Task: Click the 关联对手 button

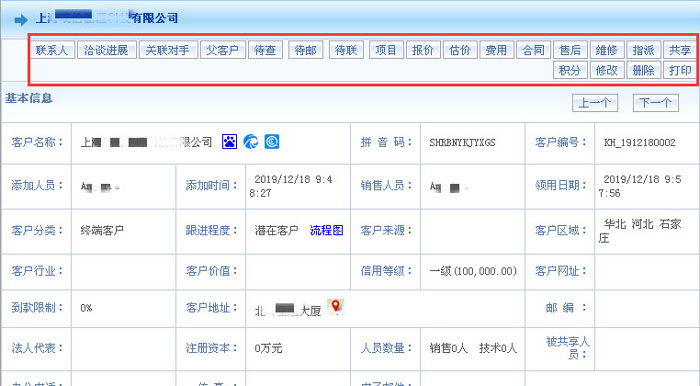Action: 168,50
